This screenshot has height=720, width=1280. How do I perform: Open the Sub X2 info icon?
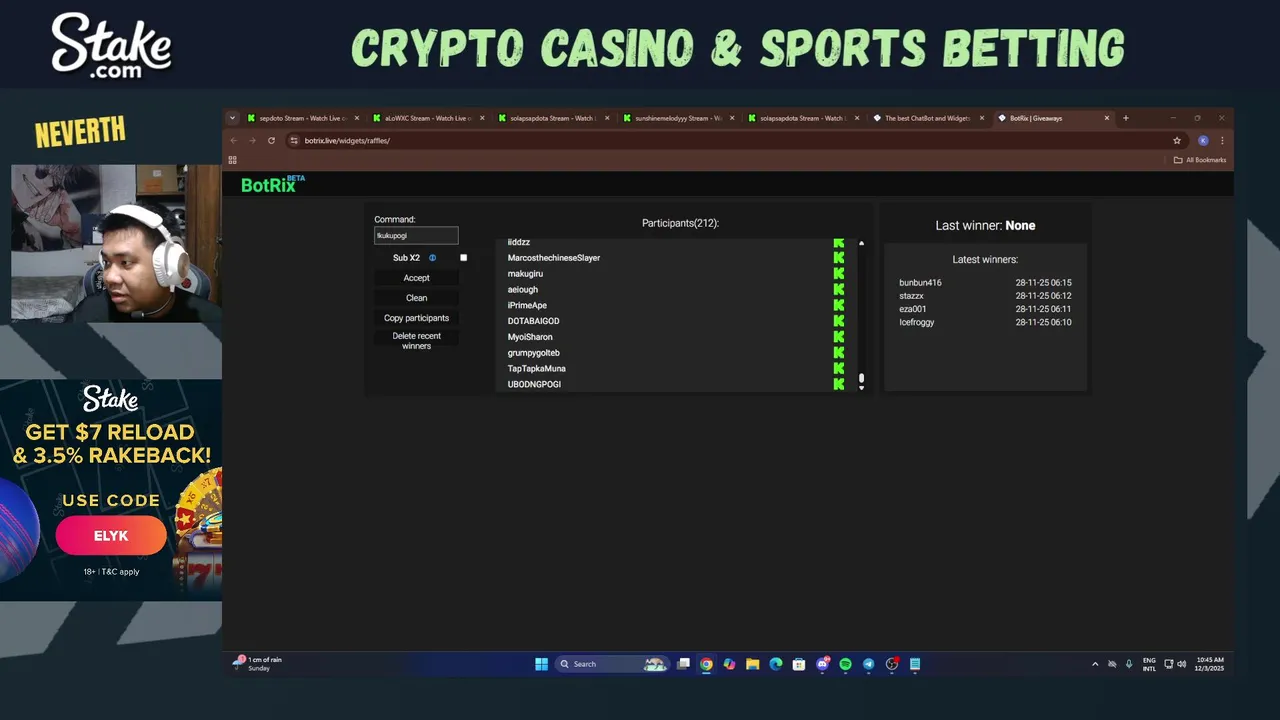click(x=432, y=258)
